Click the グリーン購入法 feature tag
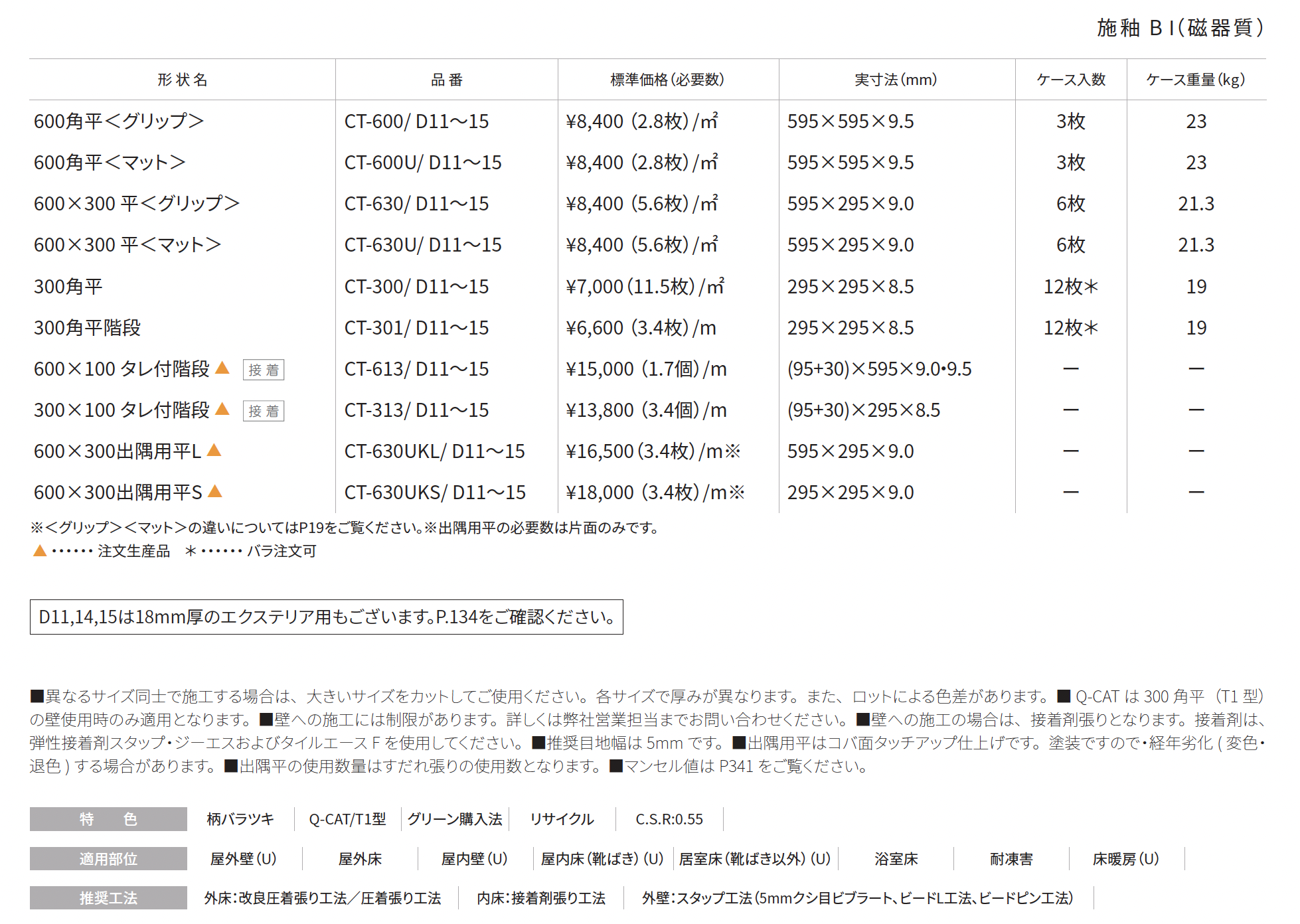 tap(455, 819)
